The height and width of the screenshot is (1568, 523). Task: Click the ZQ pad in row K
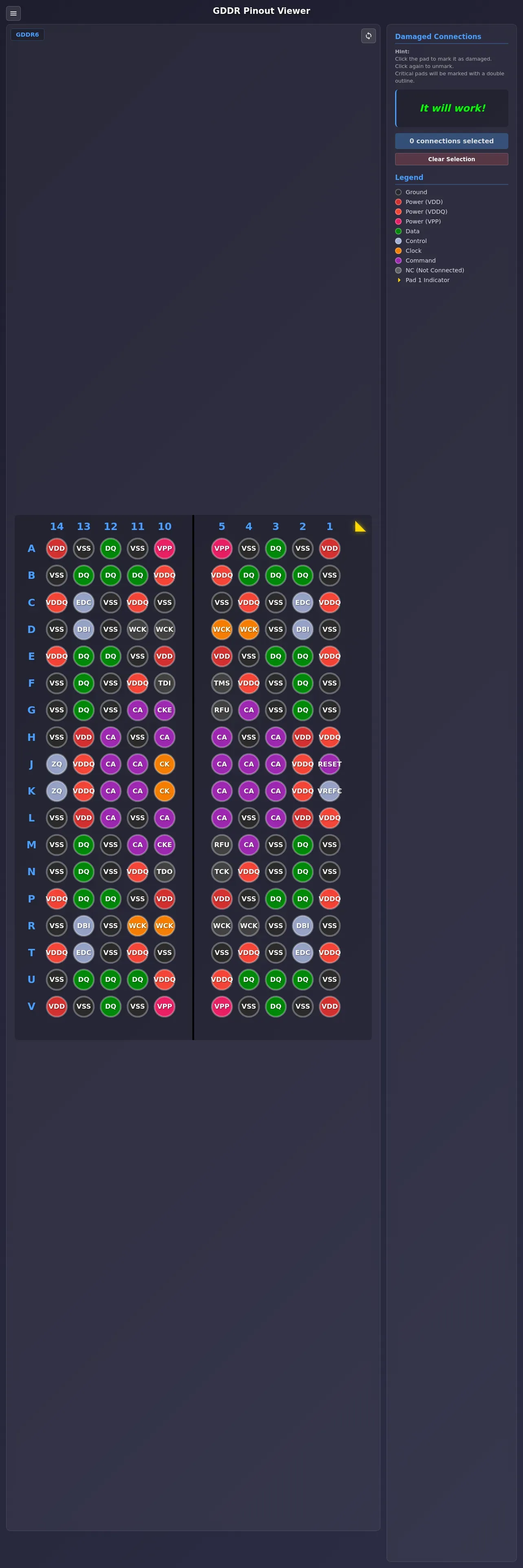click(x=57, y=791)
